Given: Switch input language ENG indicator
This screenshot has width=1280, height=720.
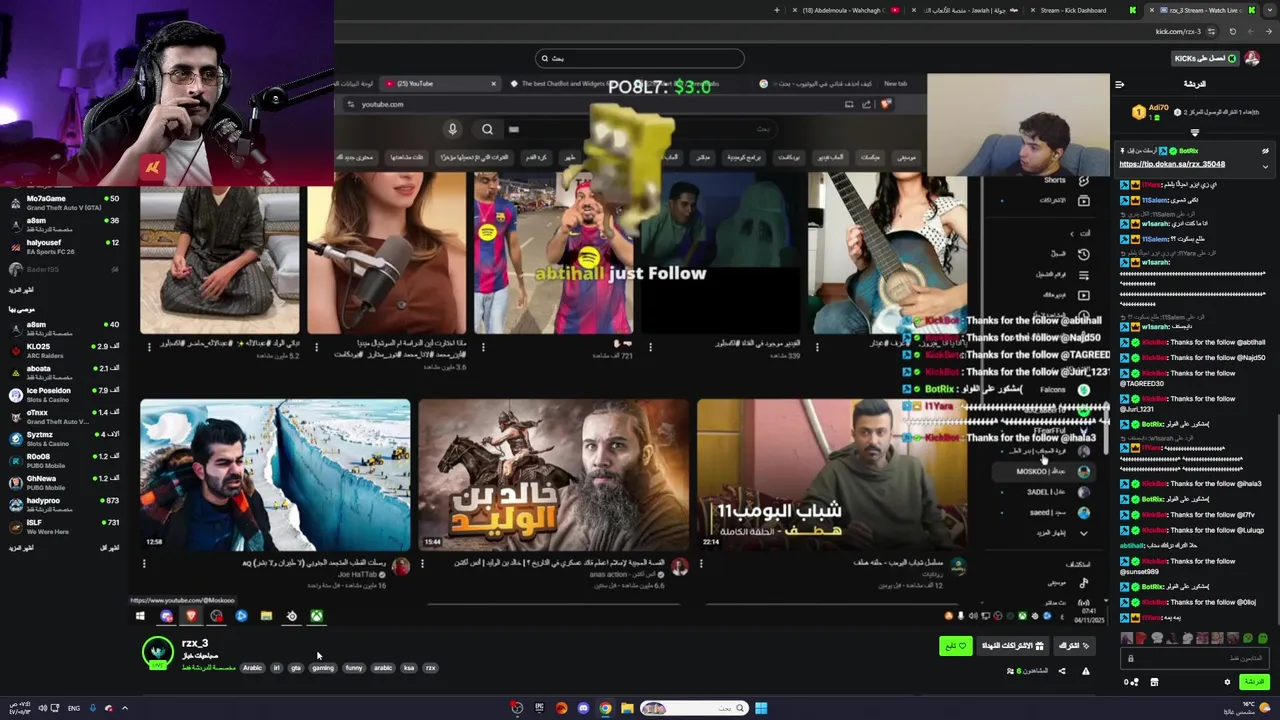Looking at the screenshot, I should [x=74, y=708].
